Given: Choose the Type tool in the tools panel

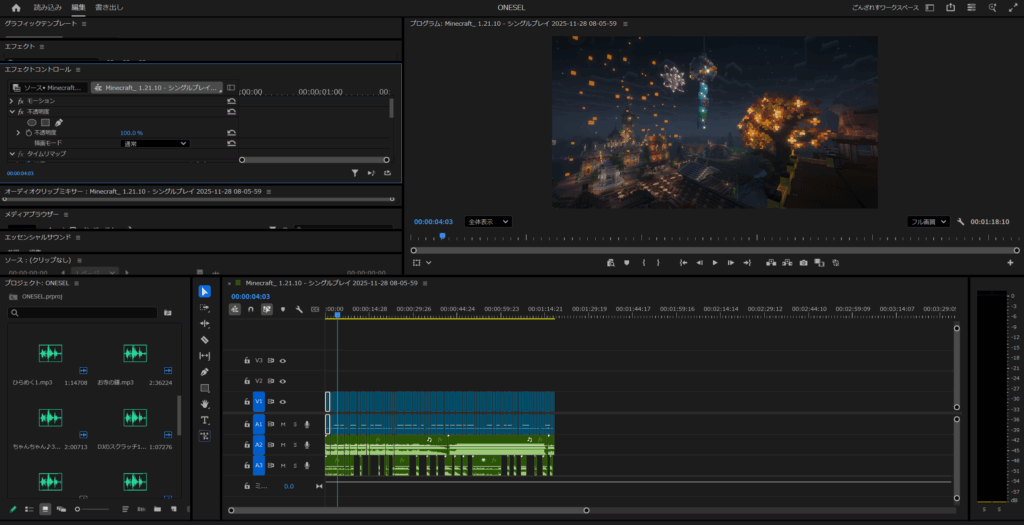Looking at the screenshot, I should (205, 420).
